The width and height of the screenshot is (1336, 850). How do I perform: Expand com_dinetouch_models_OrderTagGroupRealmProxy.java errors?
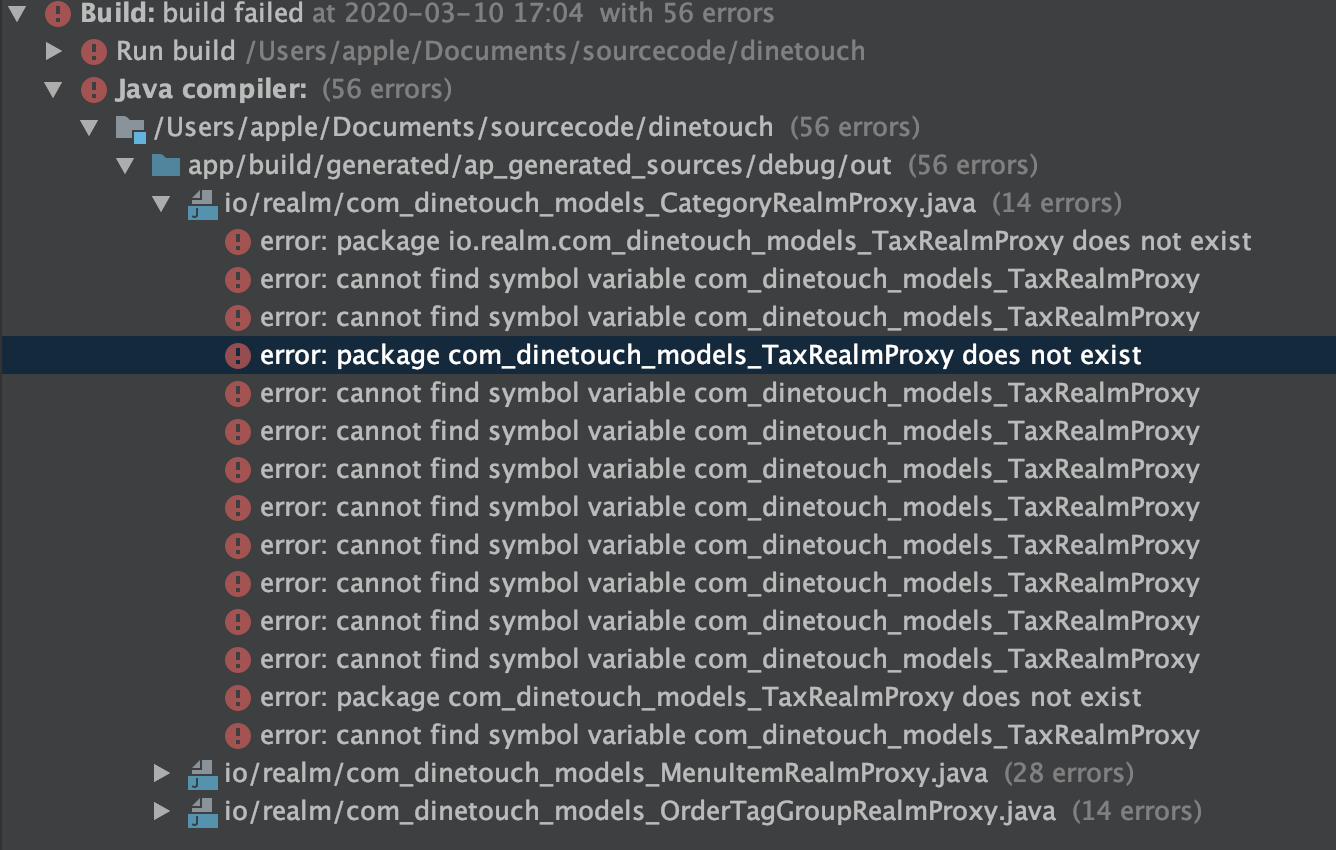162,811
